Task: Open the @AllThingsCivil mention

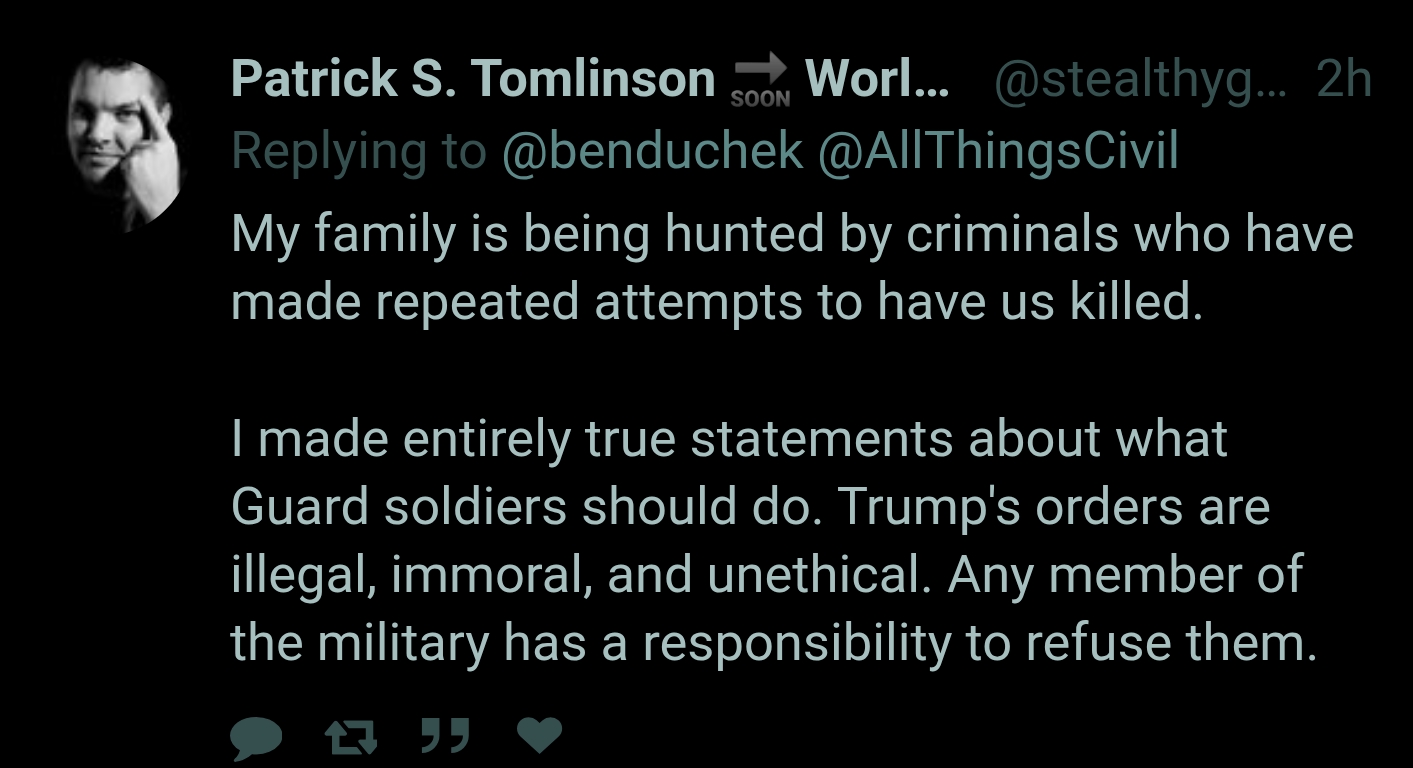Action: pyautogui.click(x=999, y=152)
